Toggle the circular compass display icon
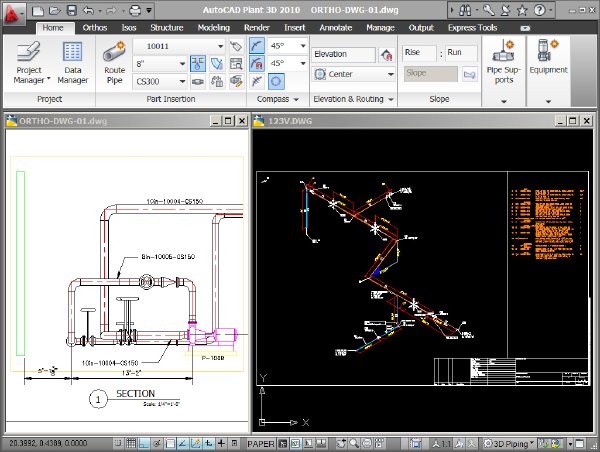This screenshot has width=600, height=452. (x=276, y=82)
